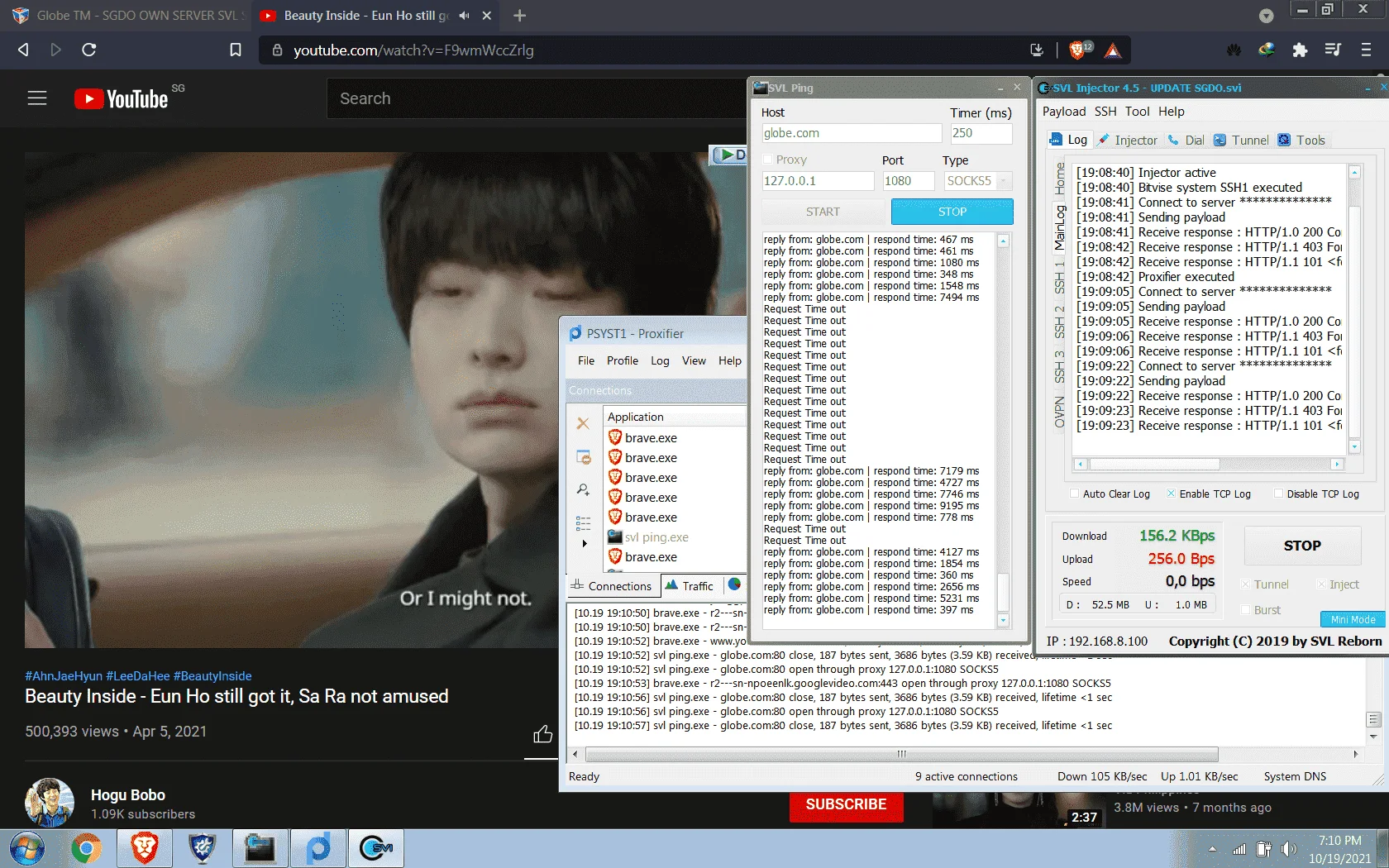Switch to the Tunnel tab

click(1241, 141)
